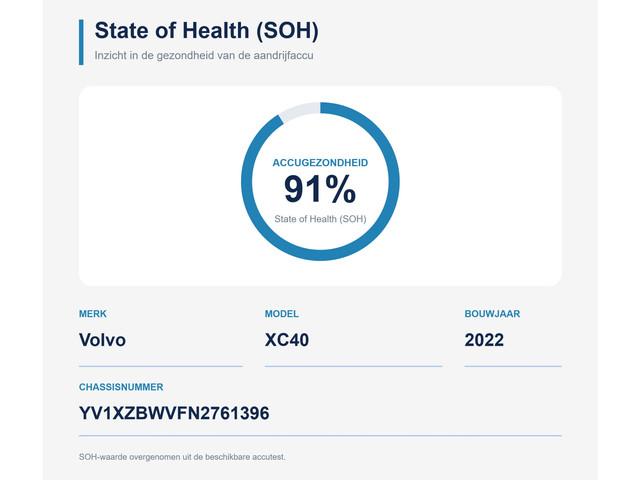Click the grey unfilled segment of ring
The height and width of the screenshot is (480, 640).
point(300,111)
